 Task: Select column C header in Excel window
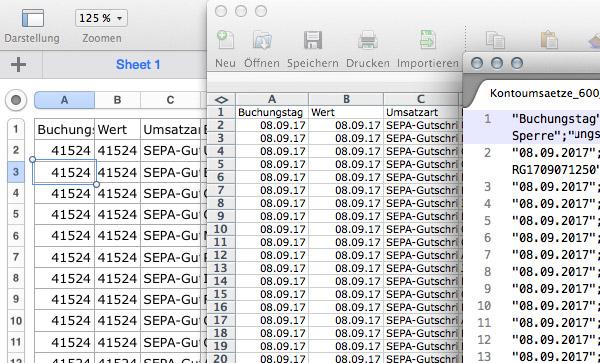tap(421, 99)
